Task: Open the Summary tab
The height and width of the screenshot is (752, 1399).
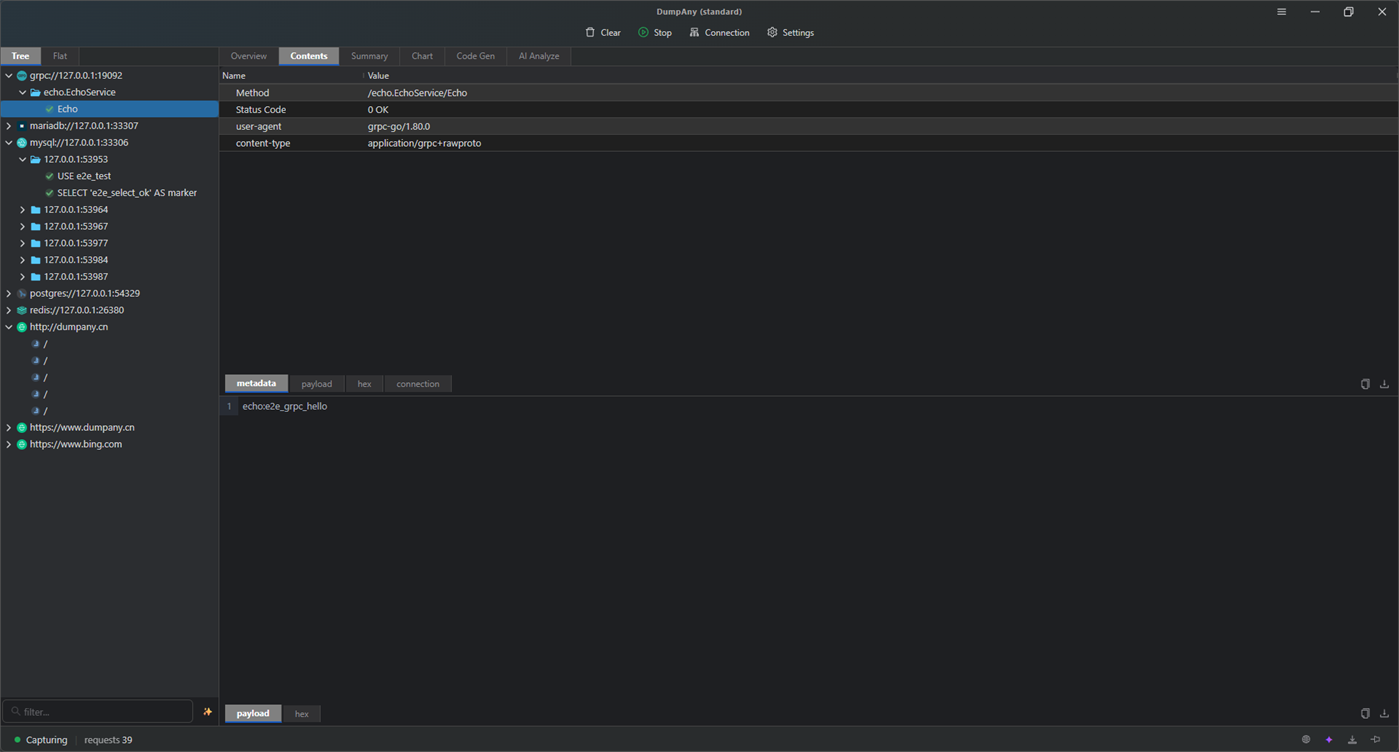Action: [x=369, y=56]
